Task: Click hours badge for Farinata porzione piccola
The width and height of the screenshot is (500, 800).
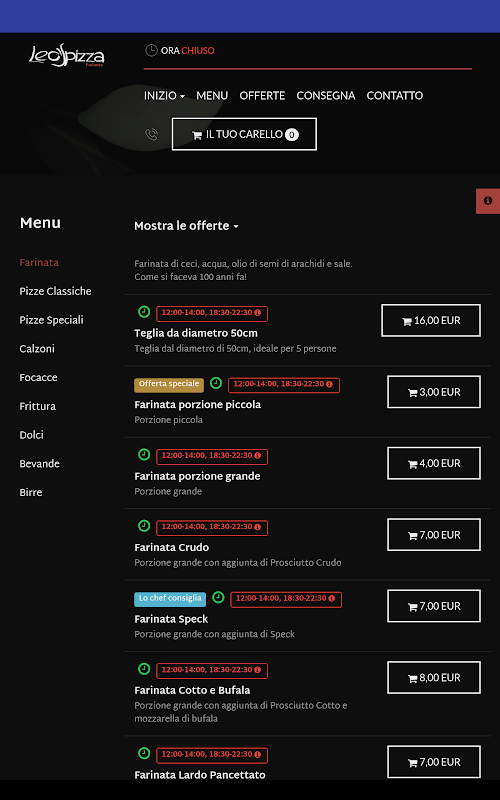Action: pyautogui.click(x=284, y=385)
